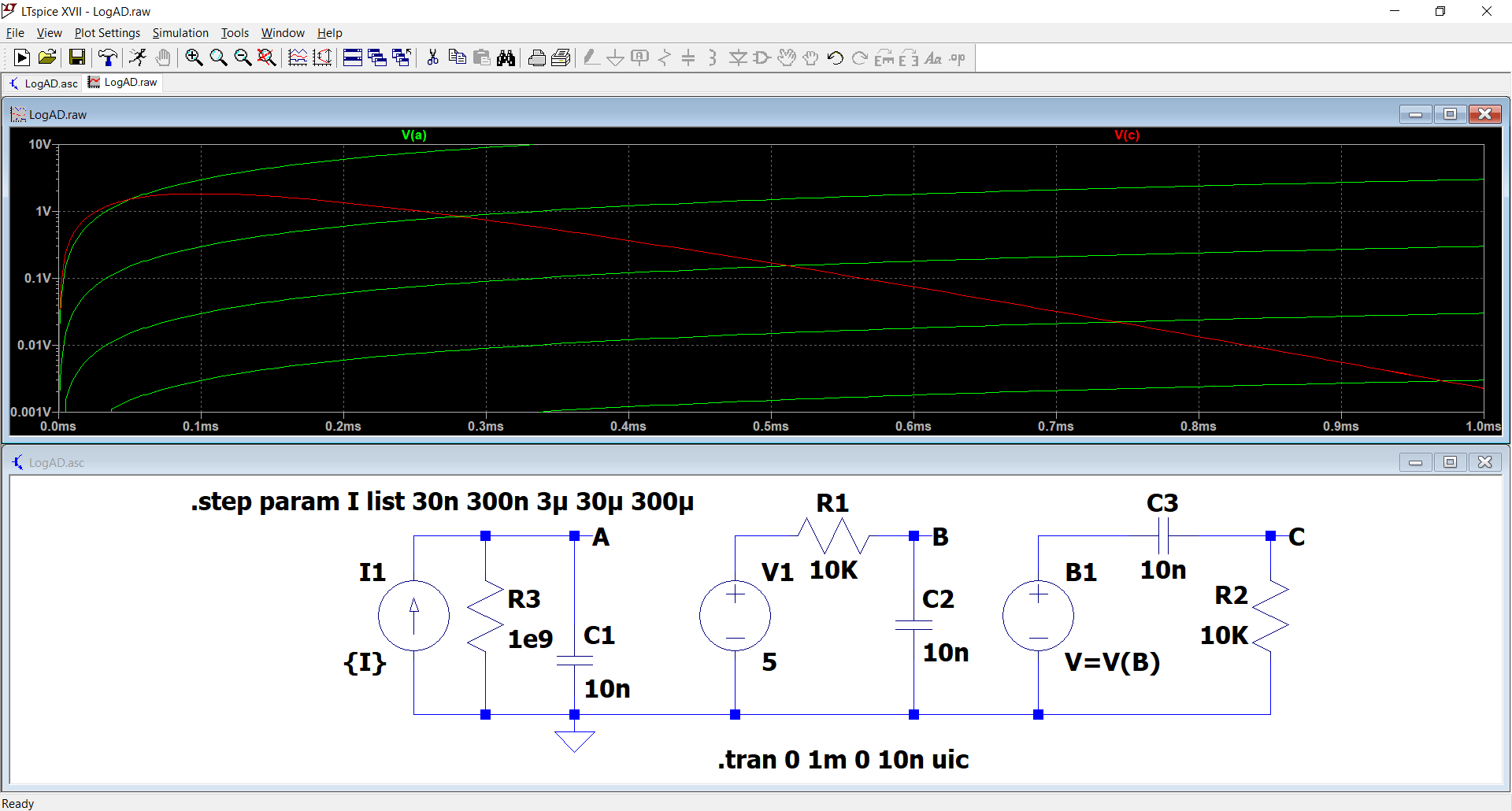This screenshot has width=1512, height=811.
Task: Click the Undo arrow icon
Action: click(x=836, y=57)
